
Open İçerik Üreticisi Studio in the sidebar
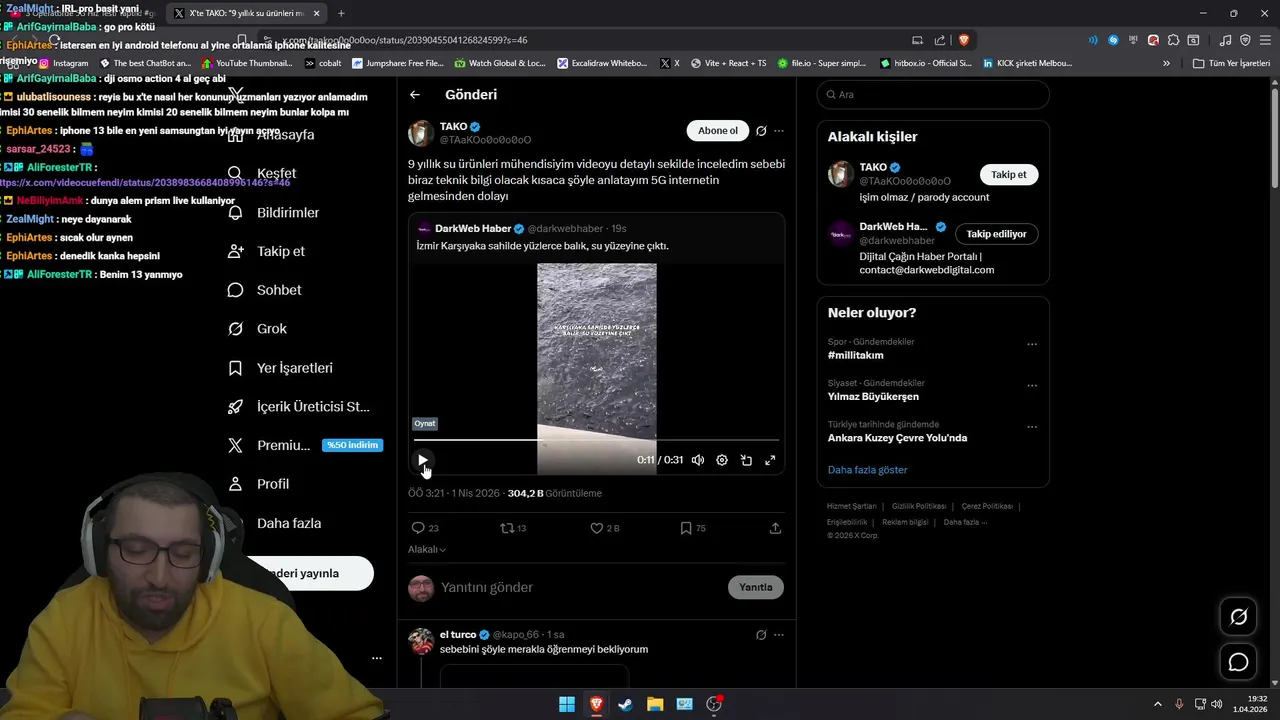[299, 406]
